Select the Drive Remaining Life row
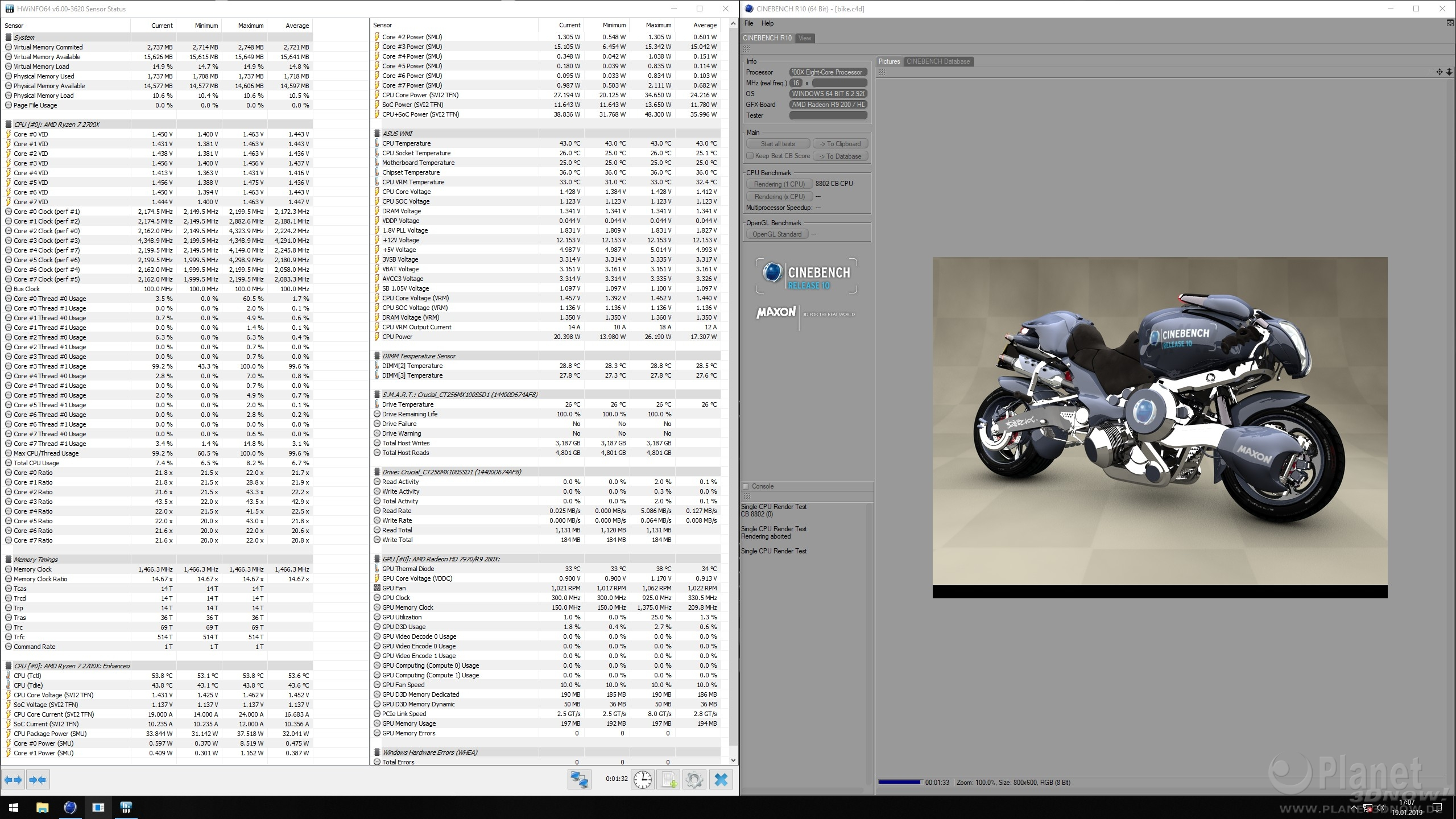 coord(547,414)
